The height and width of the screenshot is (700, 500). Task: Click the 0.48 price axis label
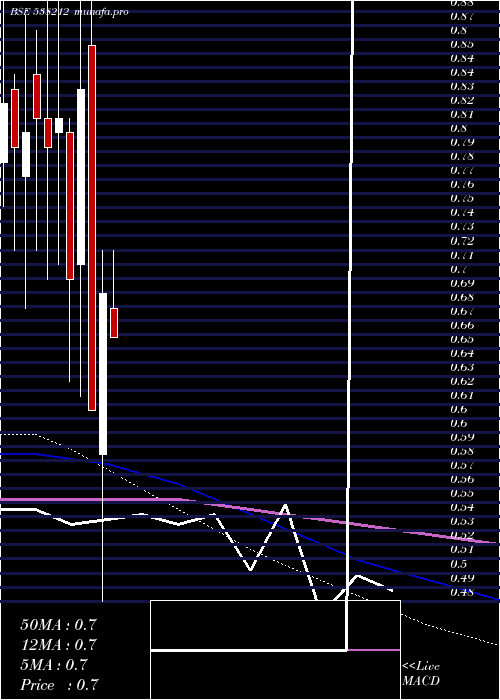pyautogui.click(x=462, y=592)
